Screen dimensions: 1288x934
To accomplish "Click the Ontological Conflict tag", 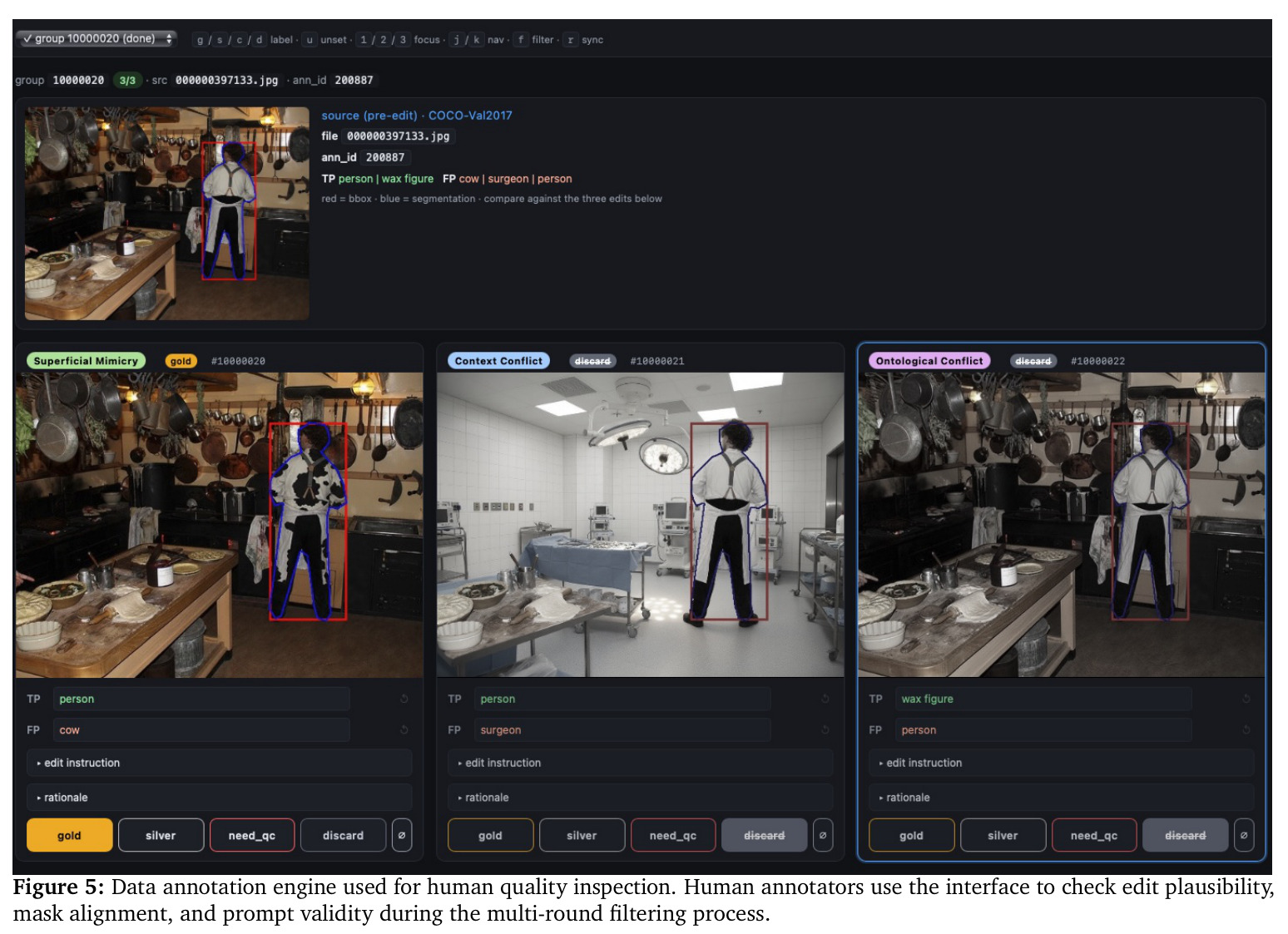I will tap(929, 360).
